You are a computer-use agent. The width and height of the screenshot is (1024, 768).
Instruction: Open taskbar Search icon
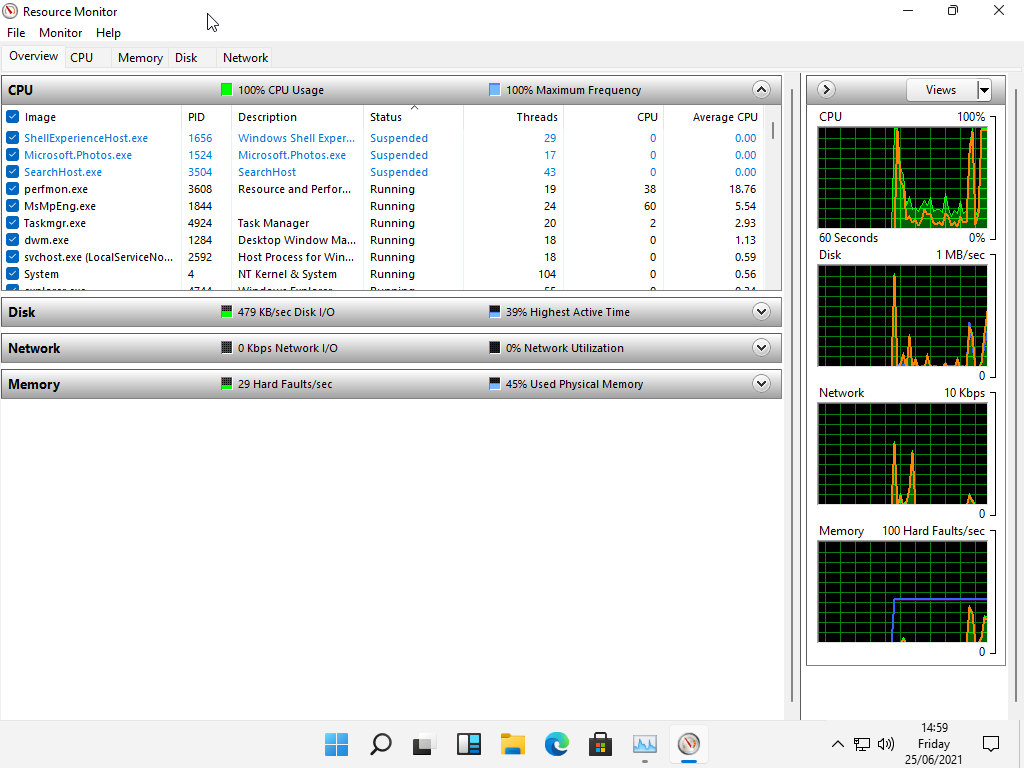[x=381, y=744]
